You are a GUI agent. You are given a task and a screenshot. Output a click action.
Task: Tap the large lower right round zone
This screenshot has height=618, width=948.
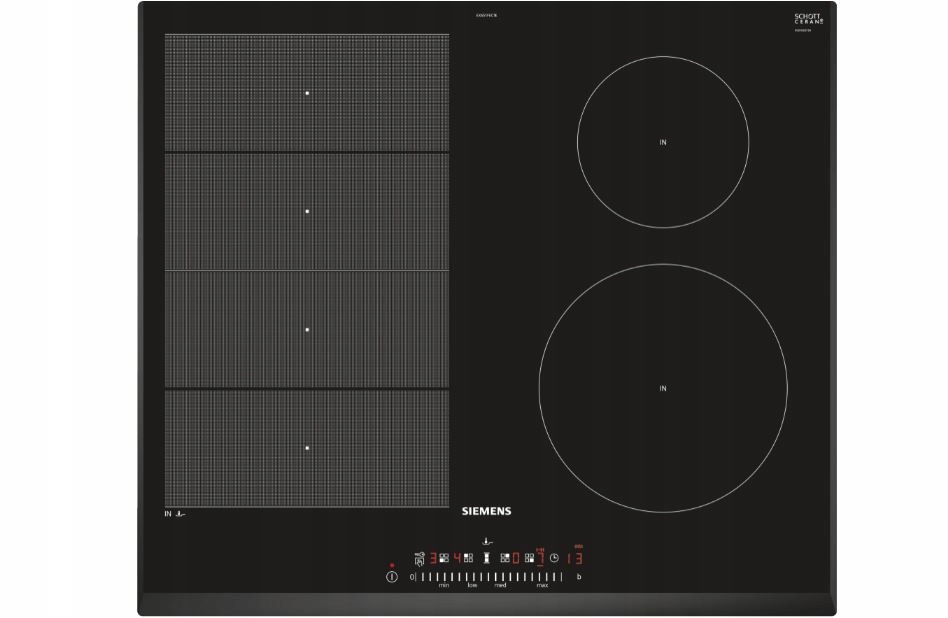tap(663, 388)
